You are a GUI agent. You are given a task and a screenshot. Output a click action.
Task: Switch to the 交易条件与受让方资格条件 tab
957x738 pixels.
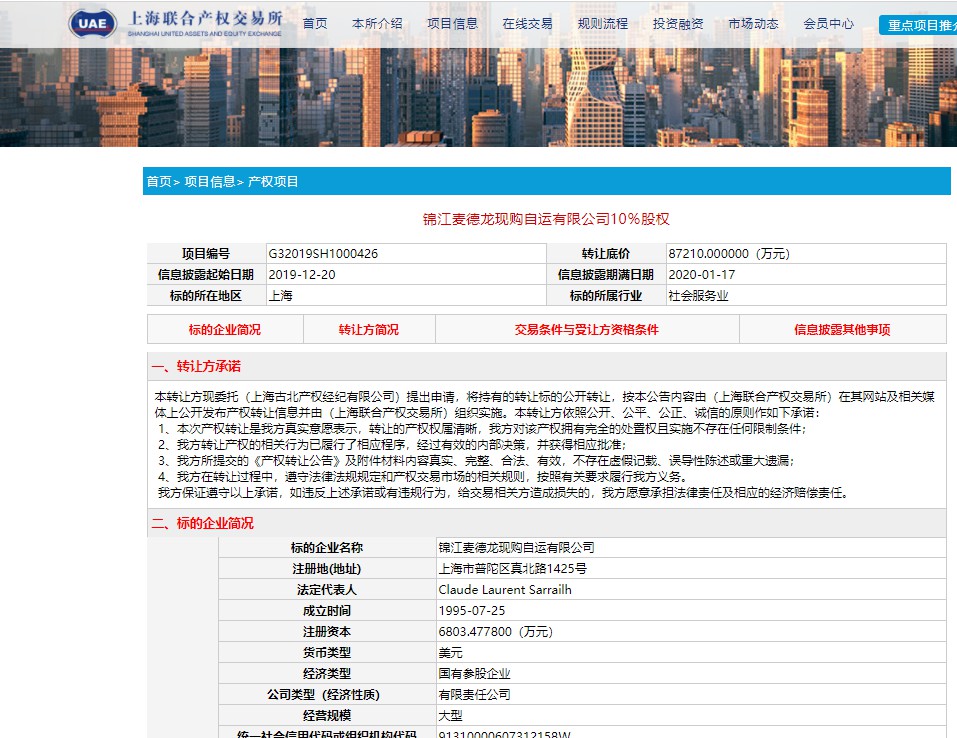point(587,330)
